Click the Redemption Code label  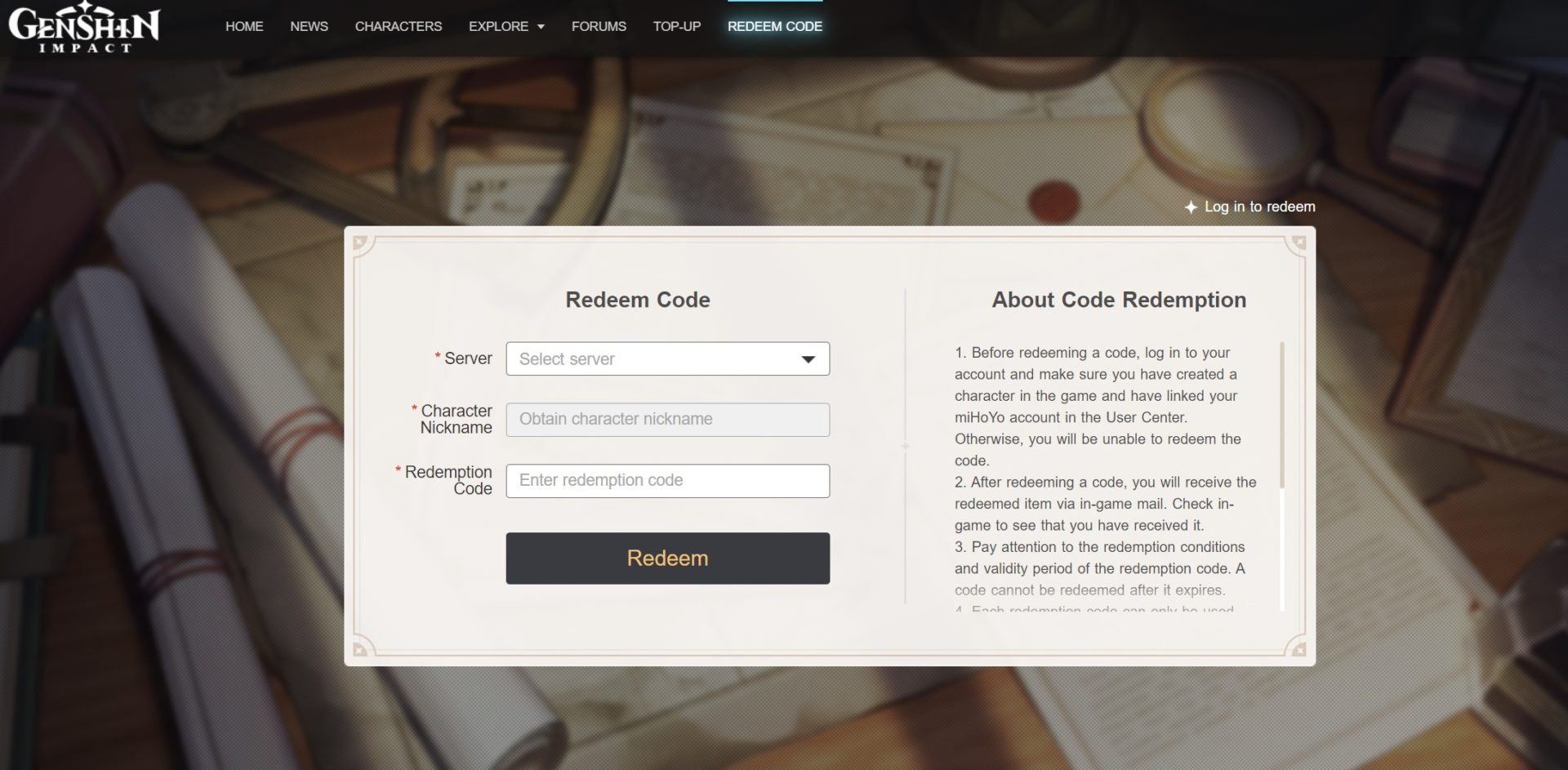444,480
